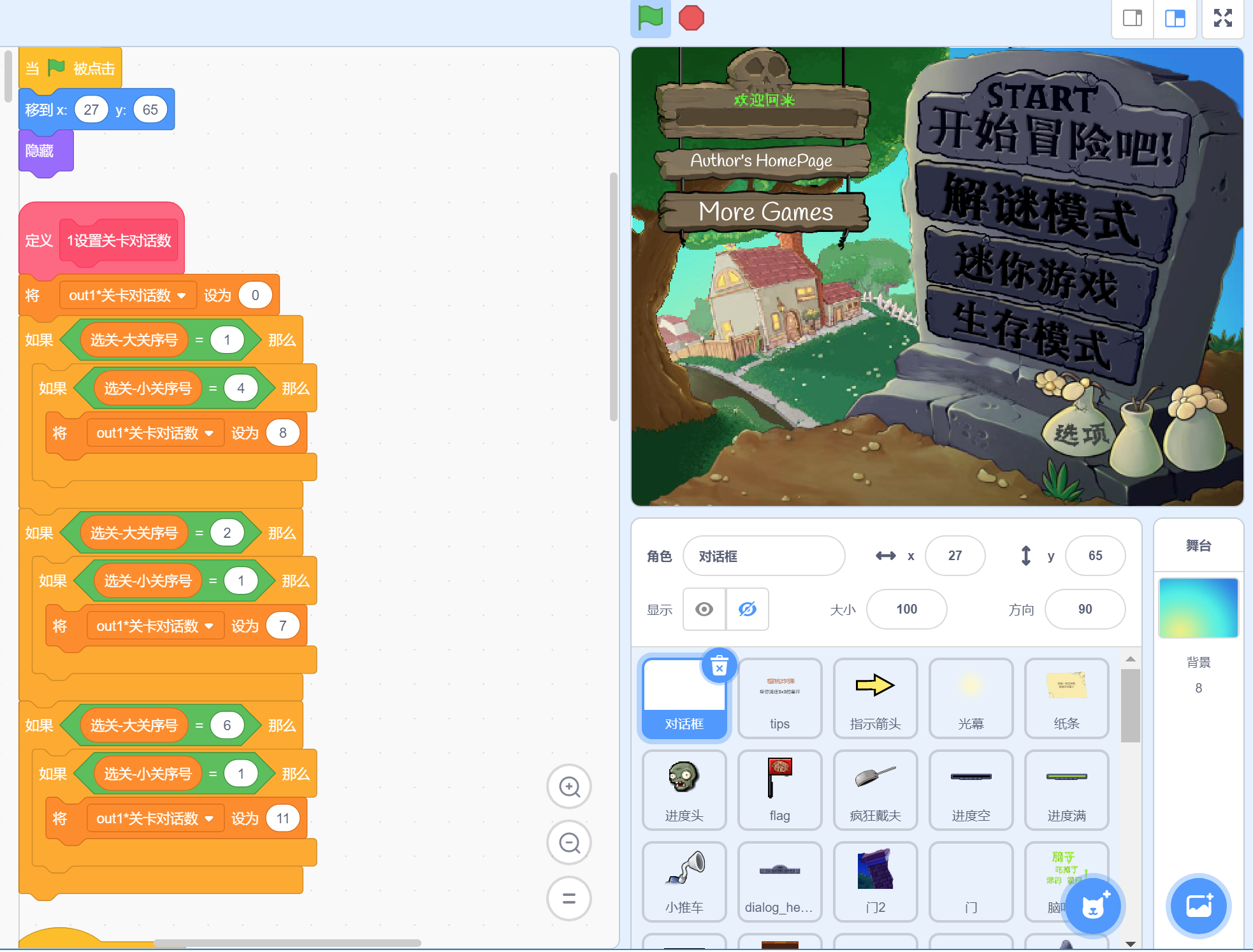Edit value 0 in the set block

[255, 296]
